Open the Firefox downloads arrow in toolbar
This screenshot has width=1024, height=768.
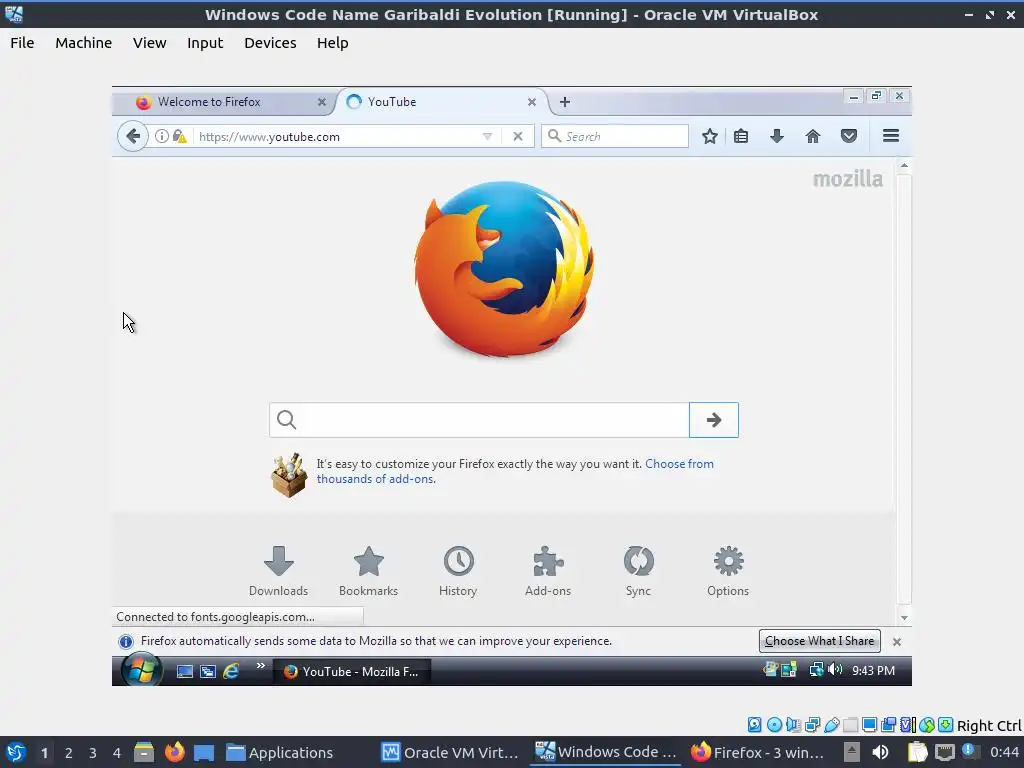point(776,136)
